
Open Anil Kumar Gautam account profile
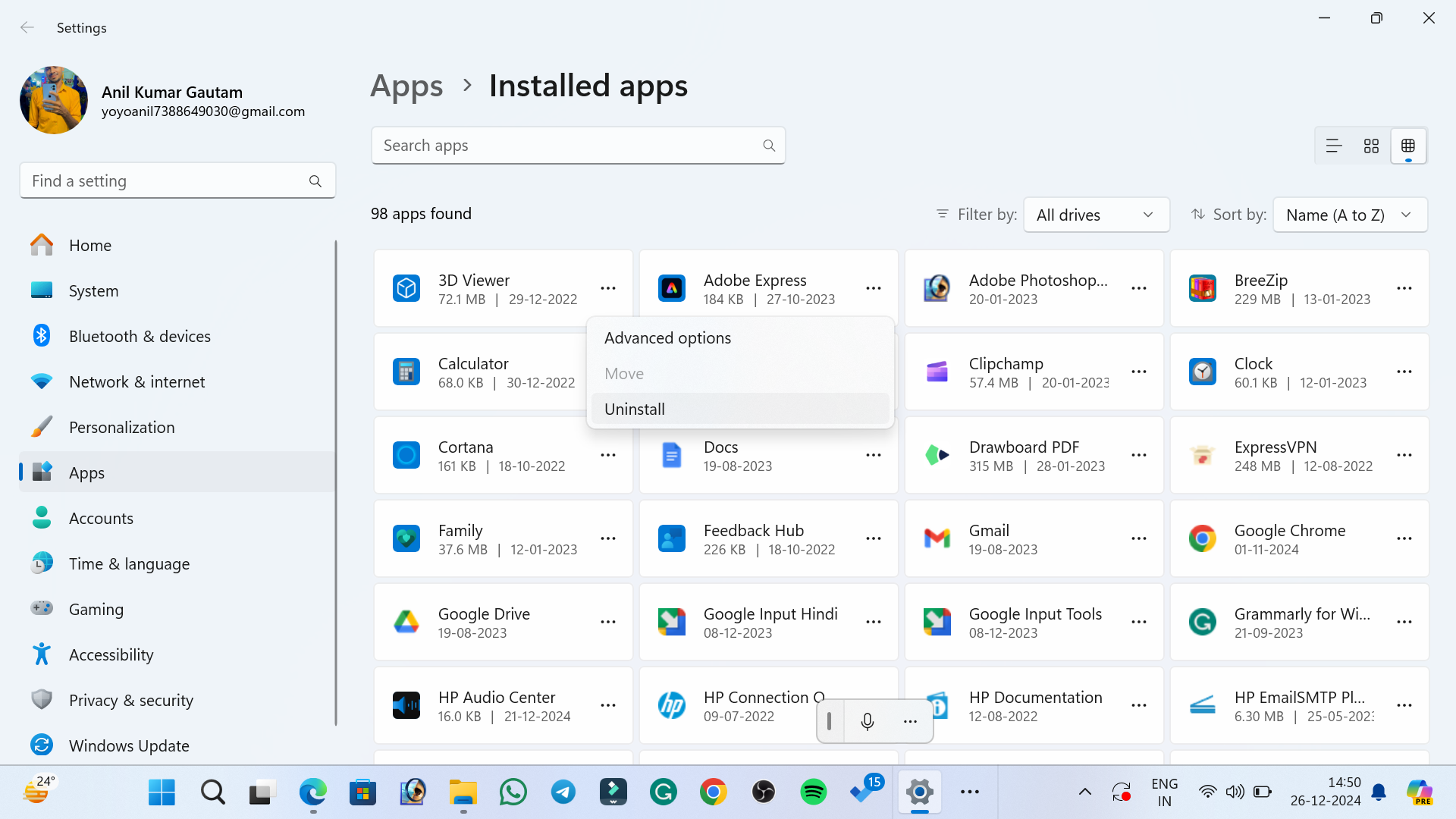coord(162,101)
